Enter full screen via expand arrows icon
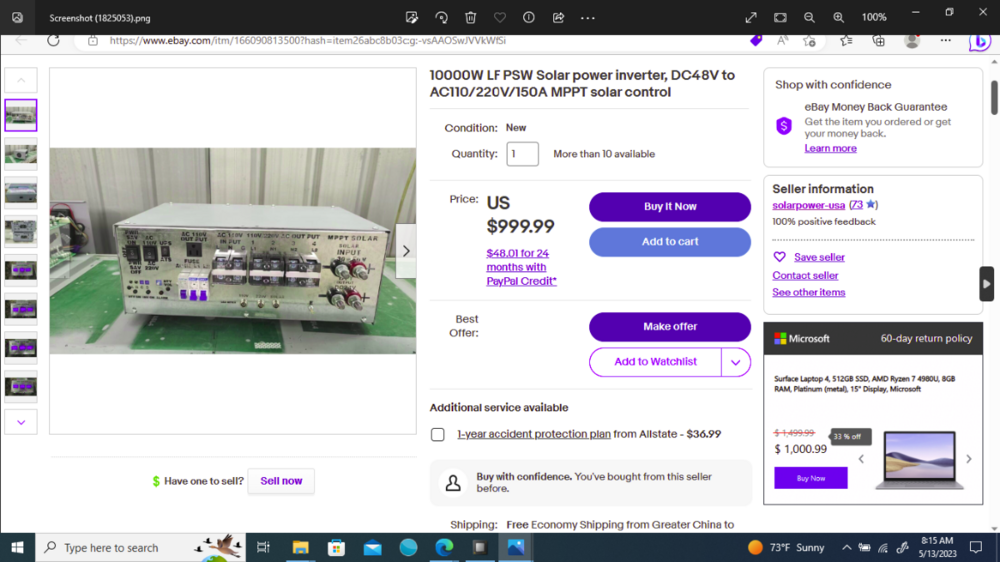The image size is (1000, 562). click(751, 18)
